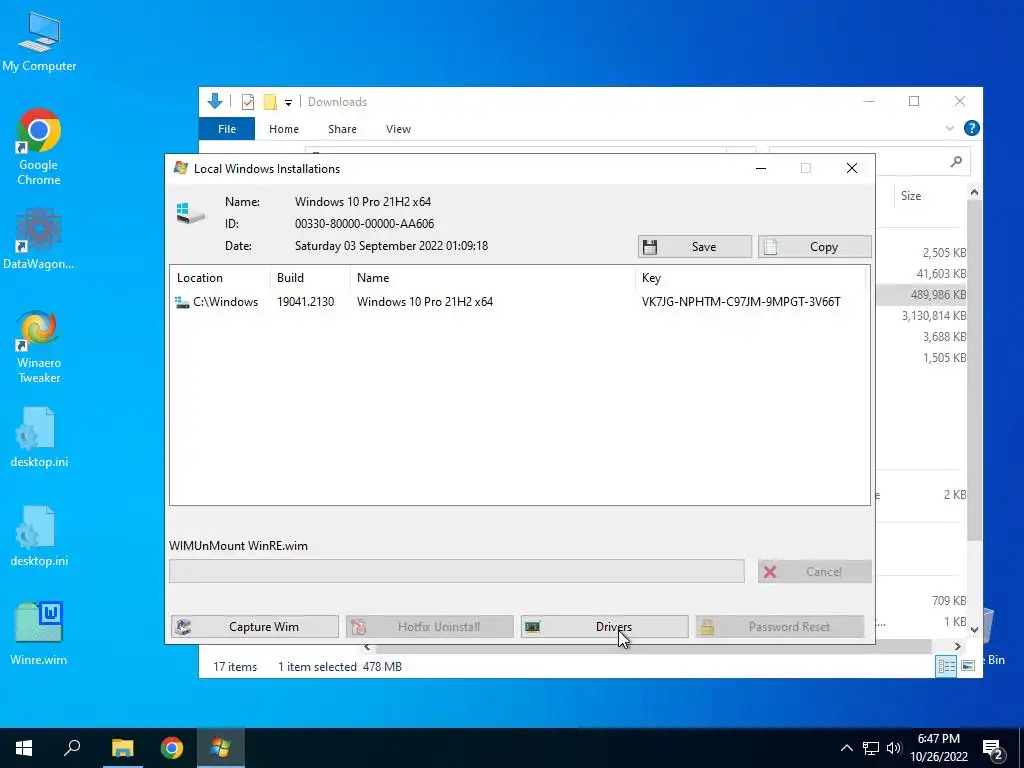Launch Google Chrome desktop shortcut
The image size is (1024, 768).
click(39, 147)
